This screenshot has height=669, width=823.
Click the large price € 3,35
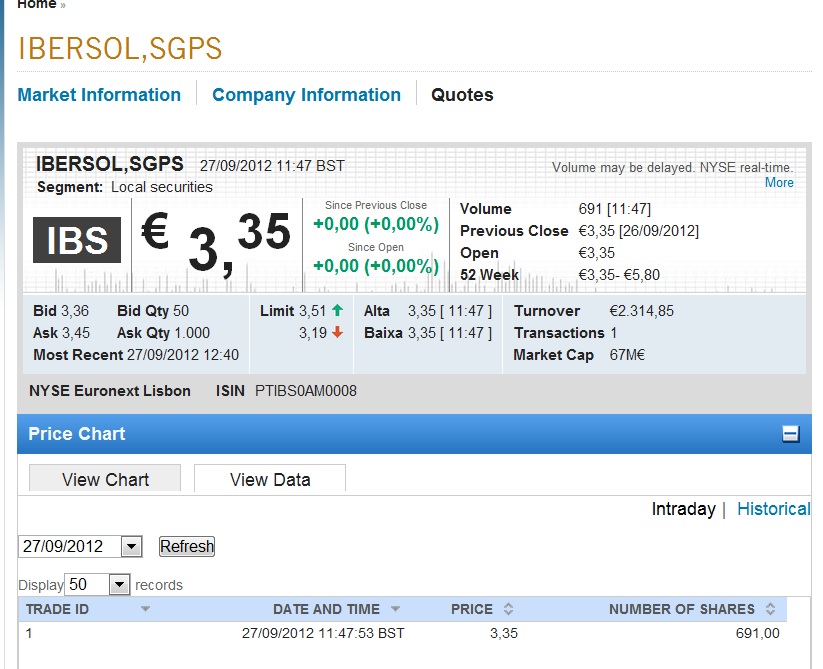click(216, 243)
